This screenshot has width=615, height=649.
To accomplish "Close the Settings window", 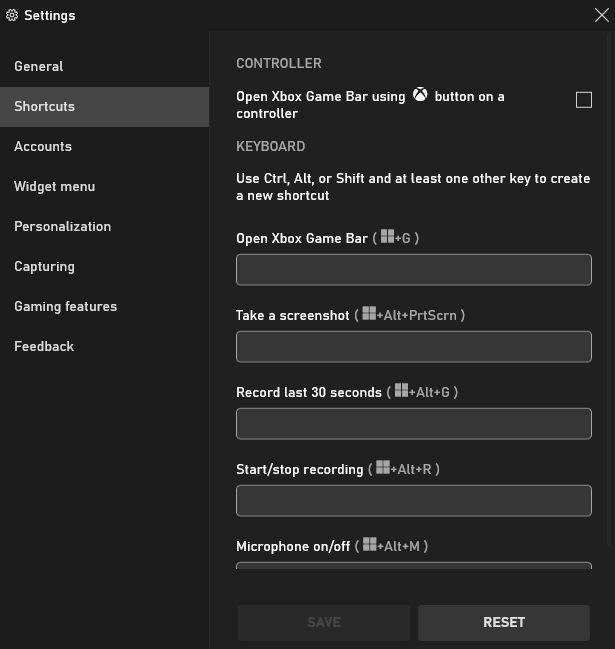I will [x=601, y=15].
